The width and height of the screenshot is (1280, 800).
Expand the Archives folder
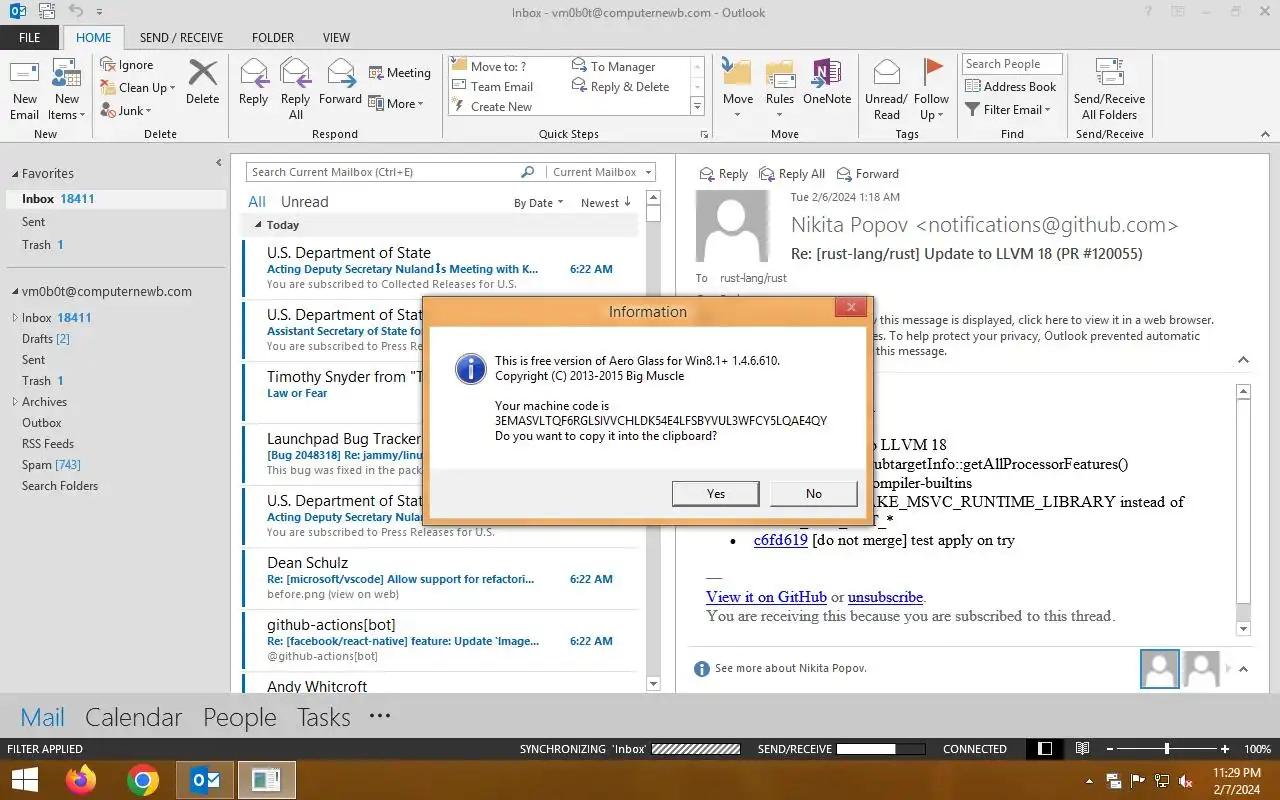click(15, 402)
